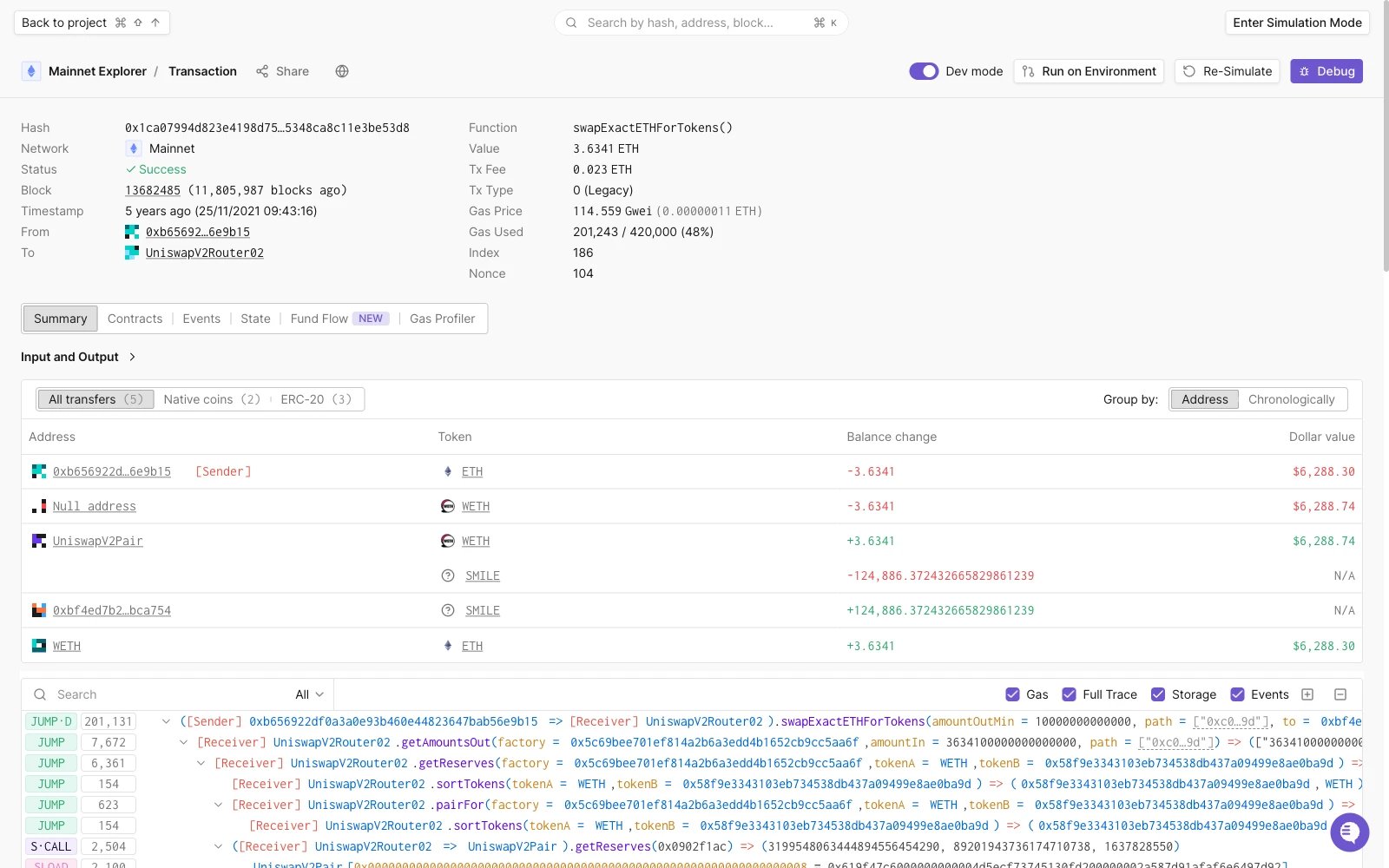Collapse the swapExactETHForTokens trace row

(x=166, y=721)
